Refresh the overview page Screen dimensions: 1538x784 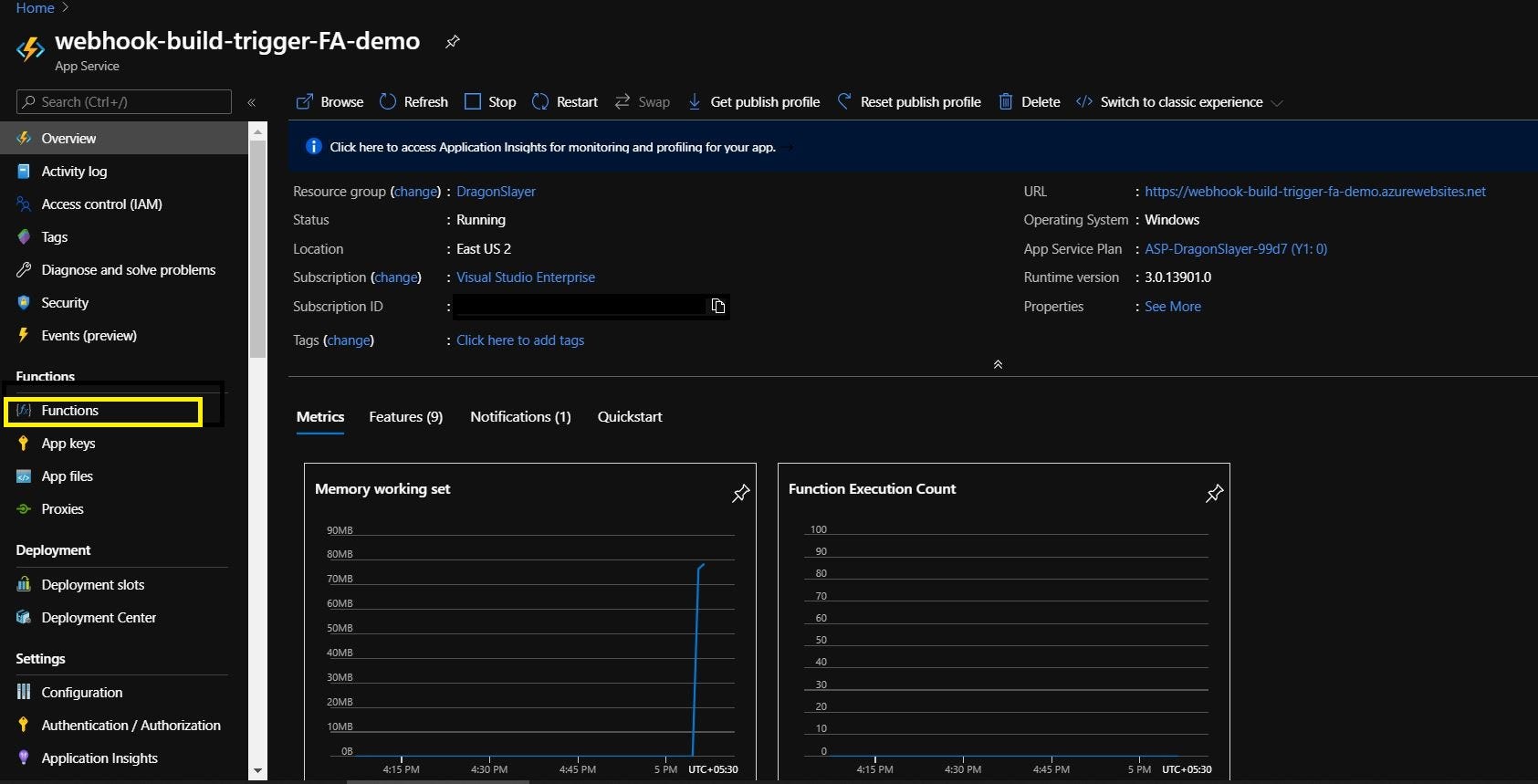(x=413, y=102)
